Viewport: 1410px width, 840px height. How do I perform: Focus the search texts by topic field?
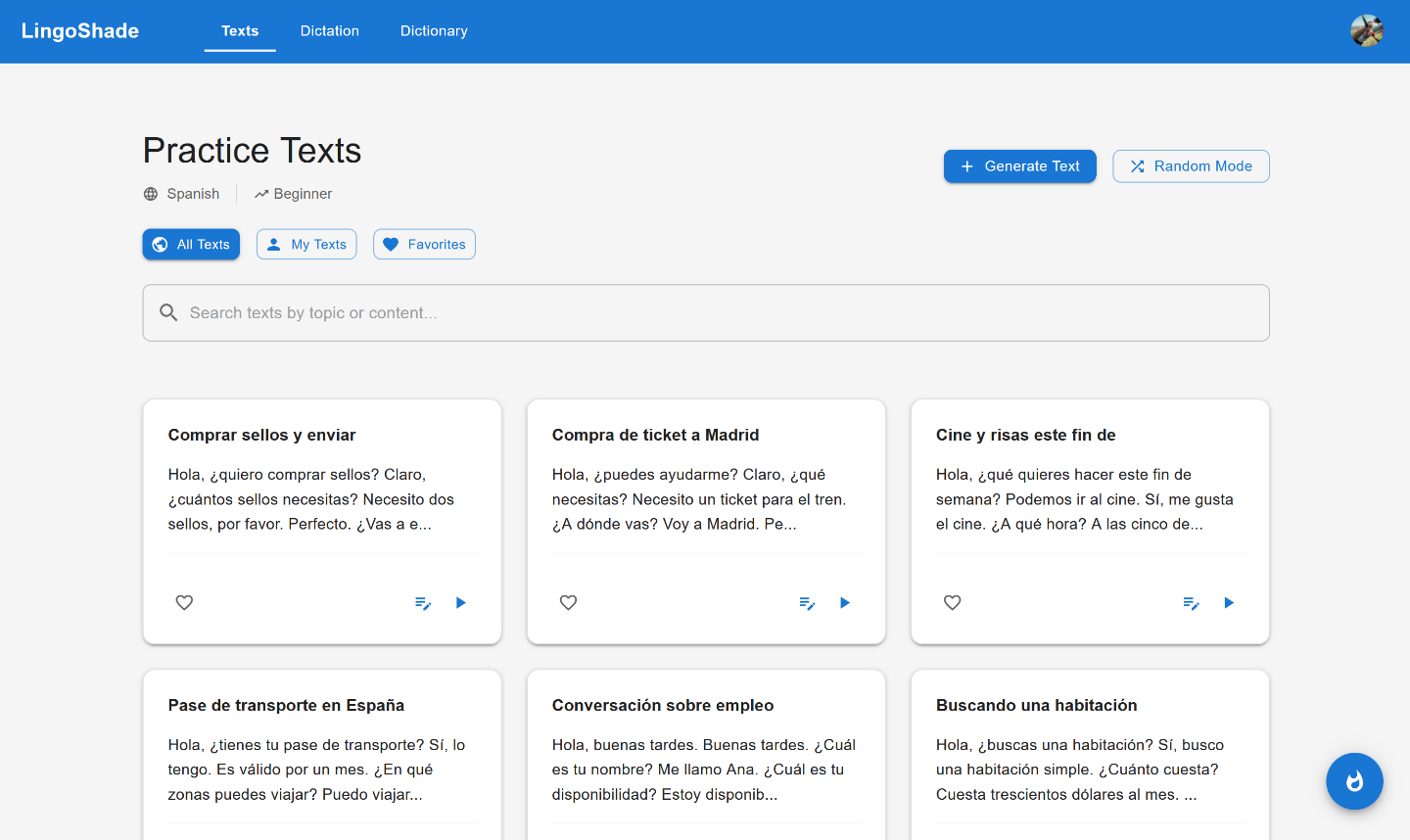(x=706, y=313)
